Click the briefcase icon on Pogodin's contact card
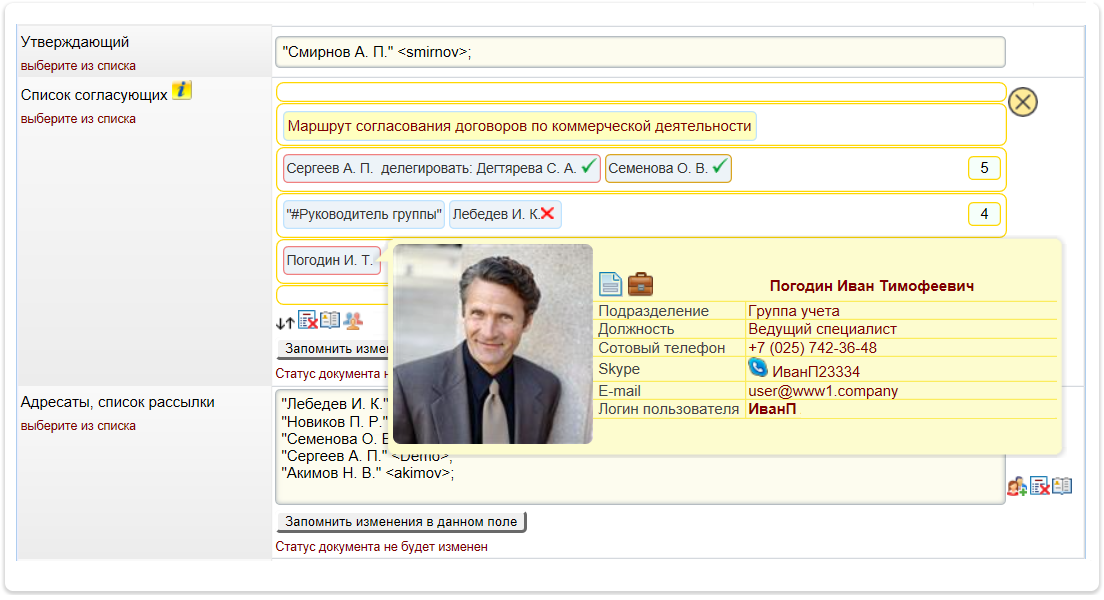The height and width of the screenshot is (600, 1104). click(x=641, y=283)
